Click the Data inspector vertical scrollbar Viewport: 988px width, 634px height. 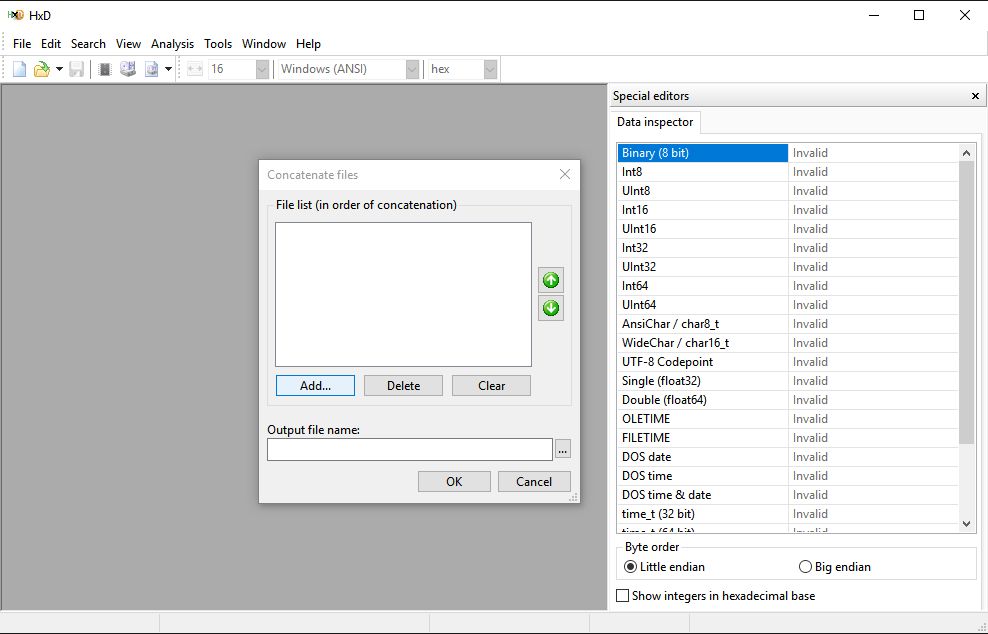click(x=966, y=300)
